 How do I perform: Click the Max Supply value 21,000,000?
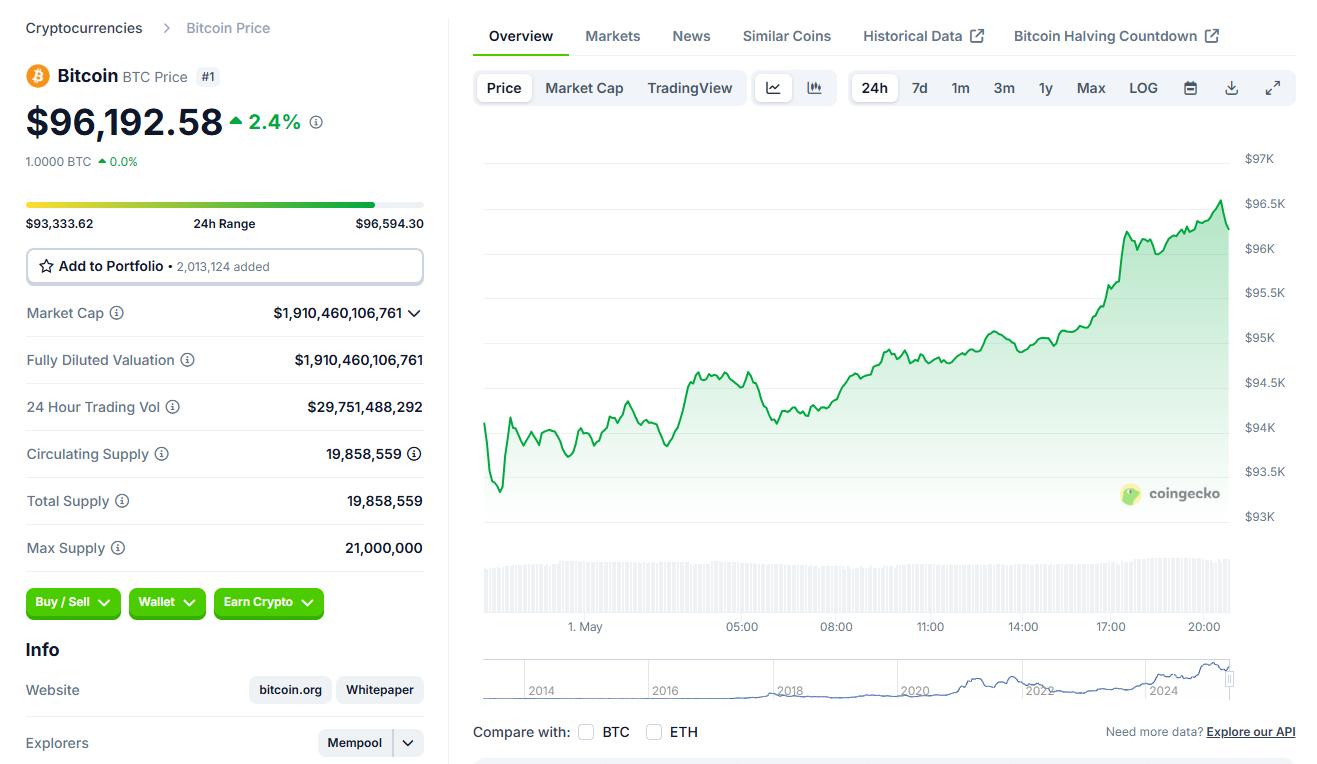click(384, 548)
